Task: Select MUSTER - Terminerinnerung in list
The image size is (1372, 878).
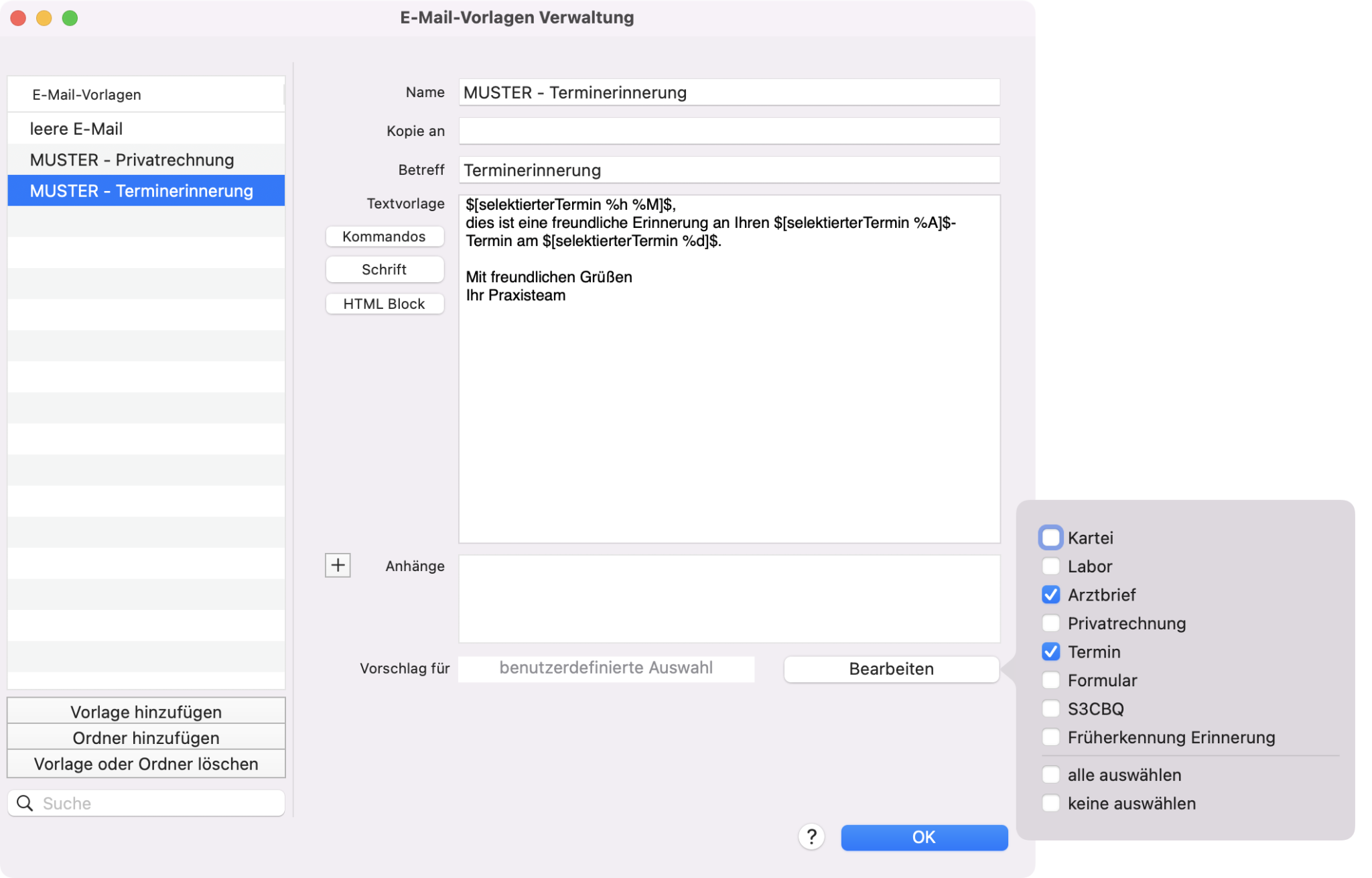Action: click(146, 191)
